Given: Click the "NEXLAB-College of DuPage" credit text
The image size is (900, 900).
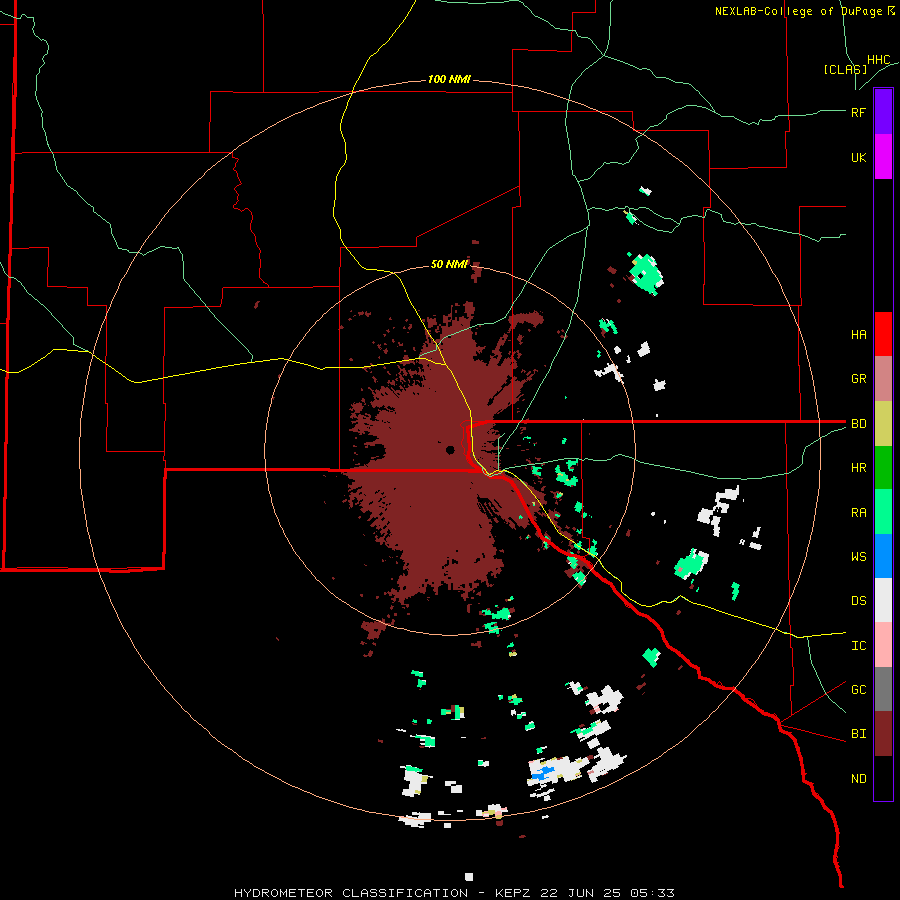Looking at the screenshot, I should coord(800,11).
